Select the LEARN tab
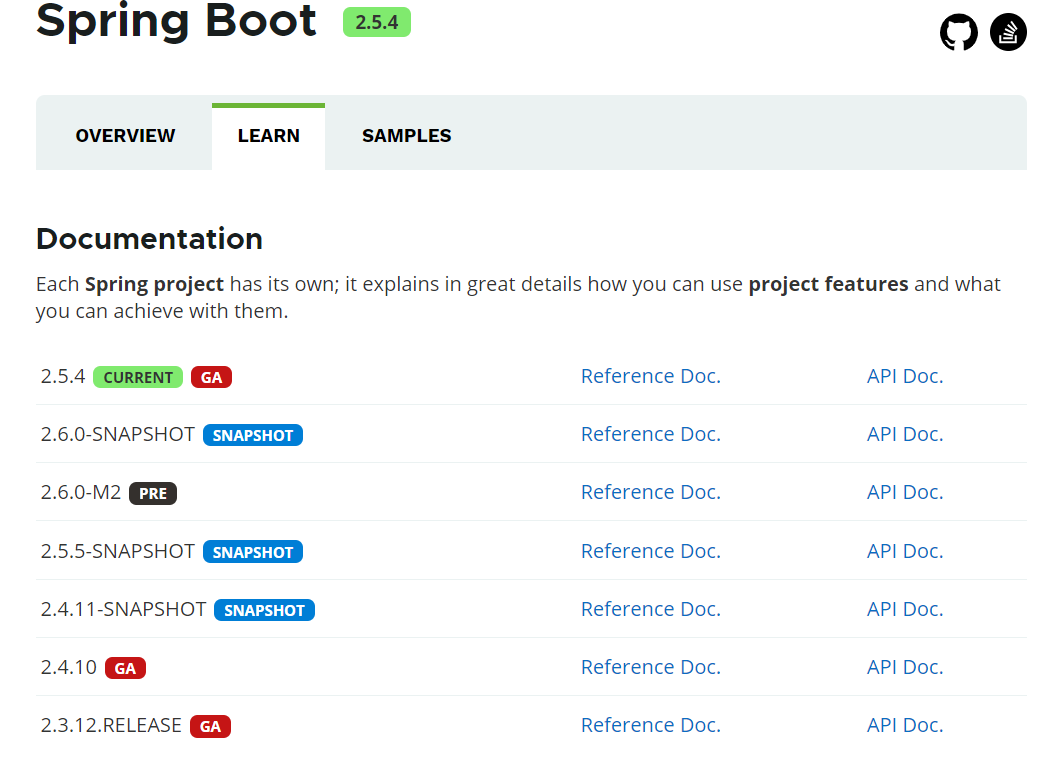This screenshot has width=1046, height=781. 269,136
